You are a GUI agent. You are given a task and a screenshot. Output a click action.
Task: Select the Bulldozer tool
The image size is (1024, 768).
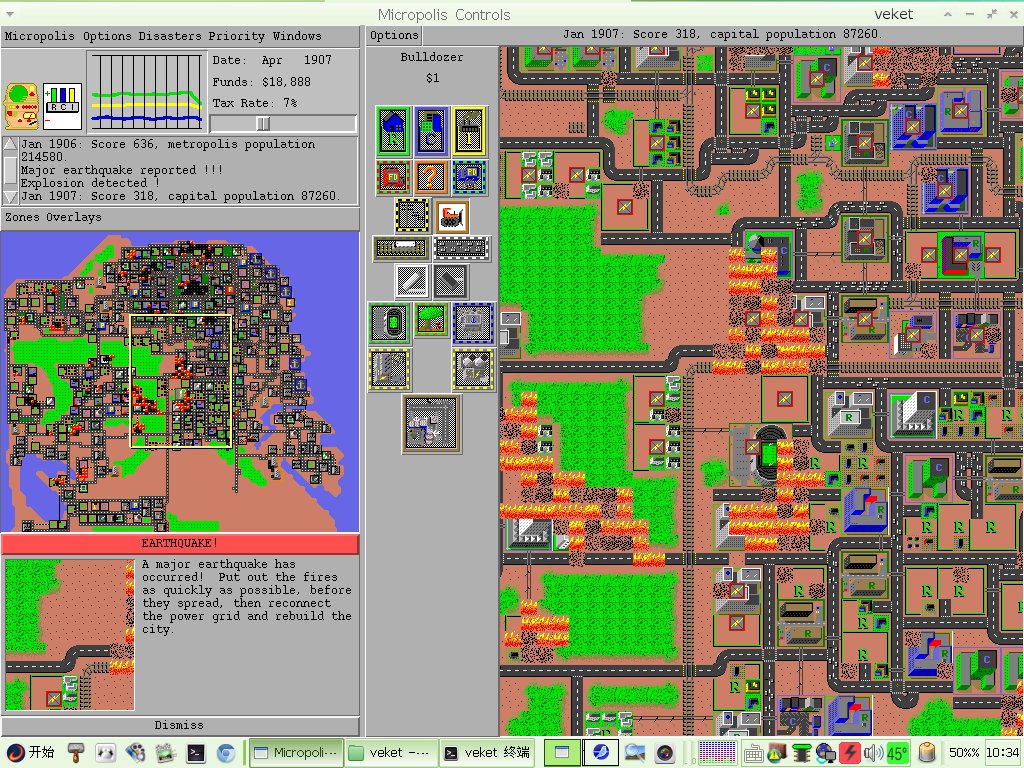[x=451, y=217]
